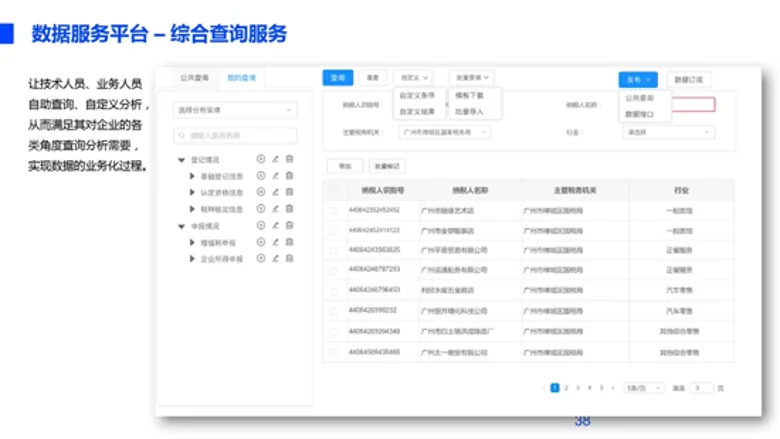The width and height of the screenshot is (780, 439).
Task: Go to previous page with pagination arrow
Action: (544, 388)
